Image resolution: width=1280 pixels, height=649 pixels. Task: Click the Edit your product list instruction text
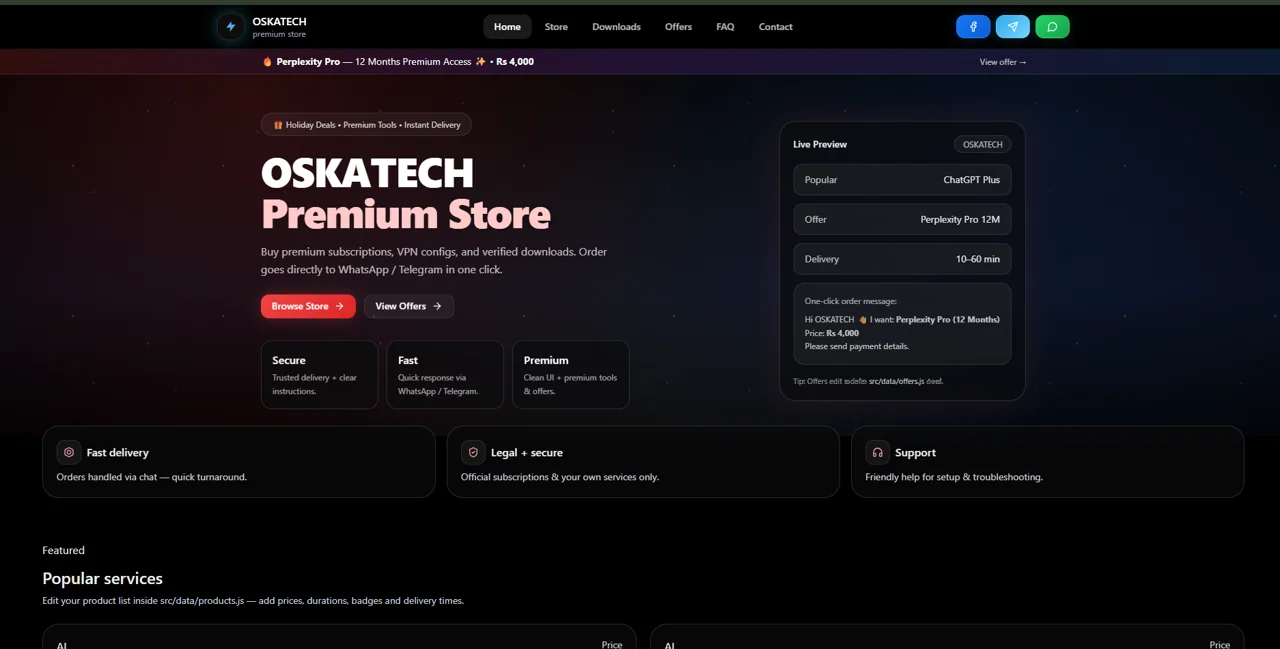[253, 601]
